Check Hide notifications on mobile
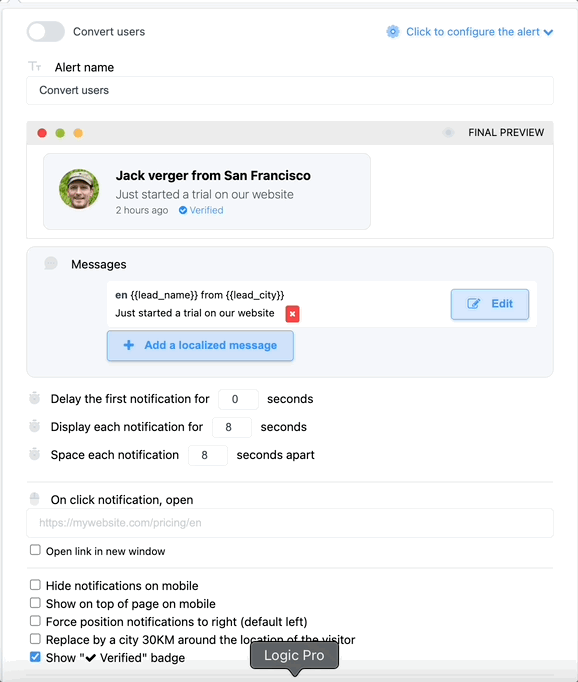 (35, 585)
